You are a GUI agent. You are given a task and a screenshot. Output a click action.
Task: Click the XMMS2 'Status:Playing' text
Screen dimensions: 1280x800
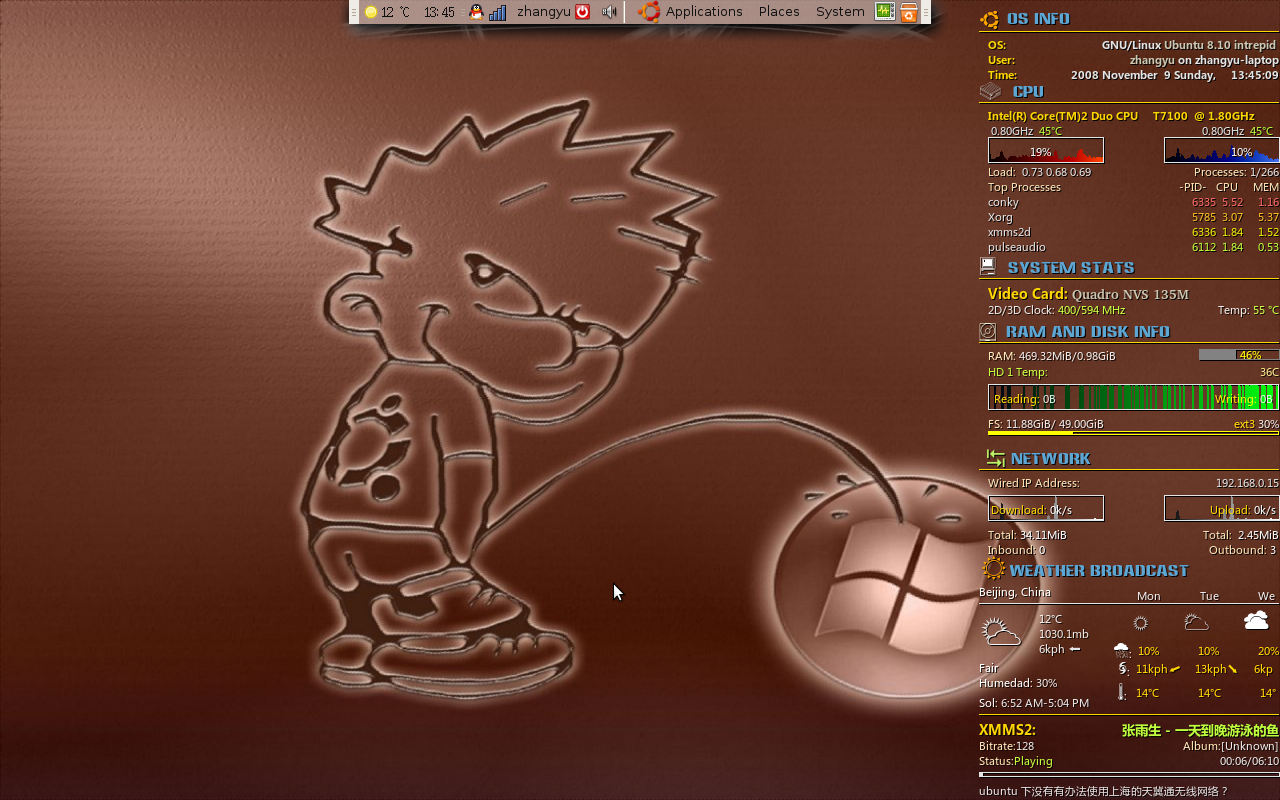pos(1016,761)
